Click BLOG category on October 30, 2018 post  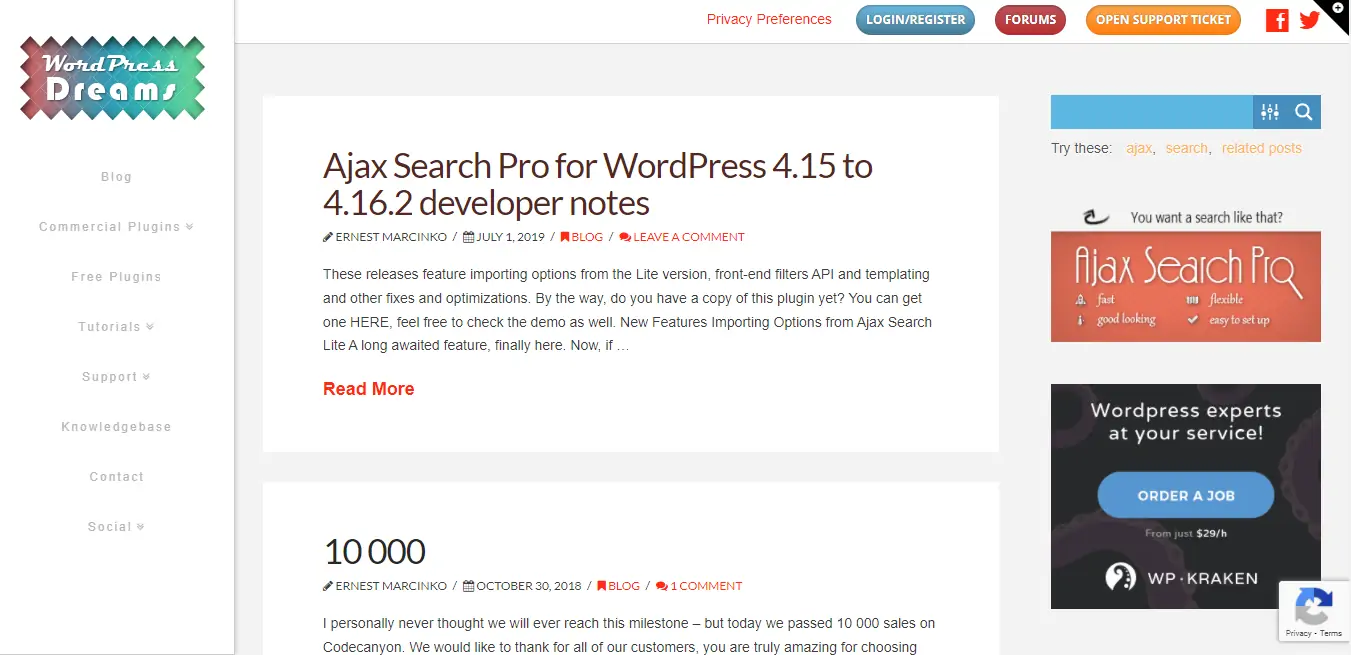[618, 586]
